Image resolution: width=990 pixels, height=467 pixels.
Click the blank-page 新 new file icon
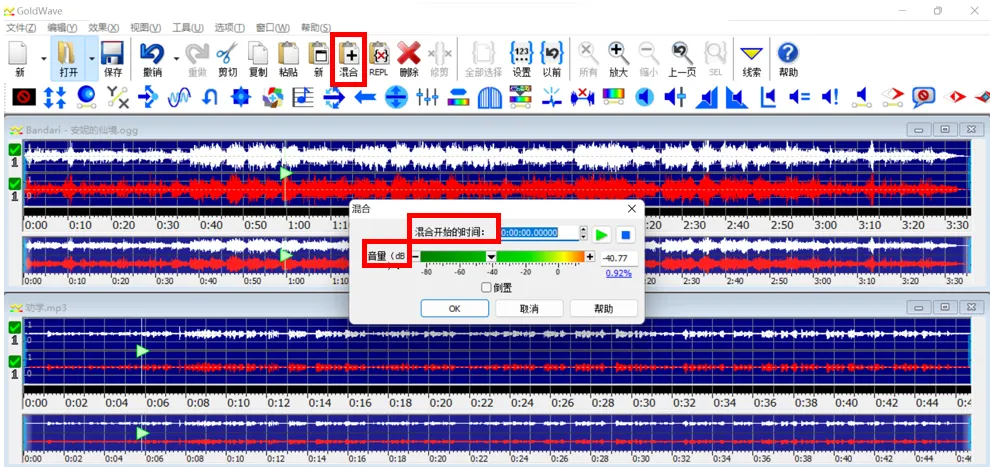(20, 54)
